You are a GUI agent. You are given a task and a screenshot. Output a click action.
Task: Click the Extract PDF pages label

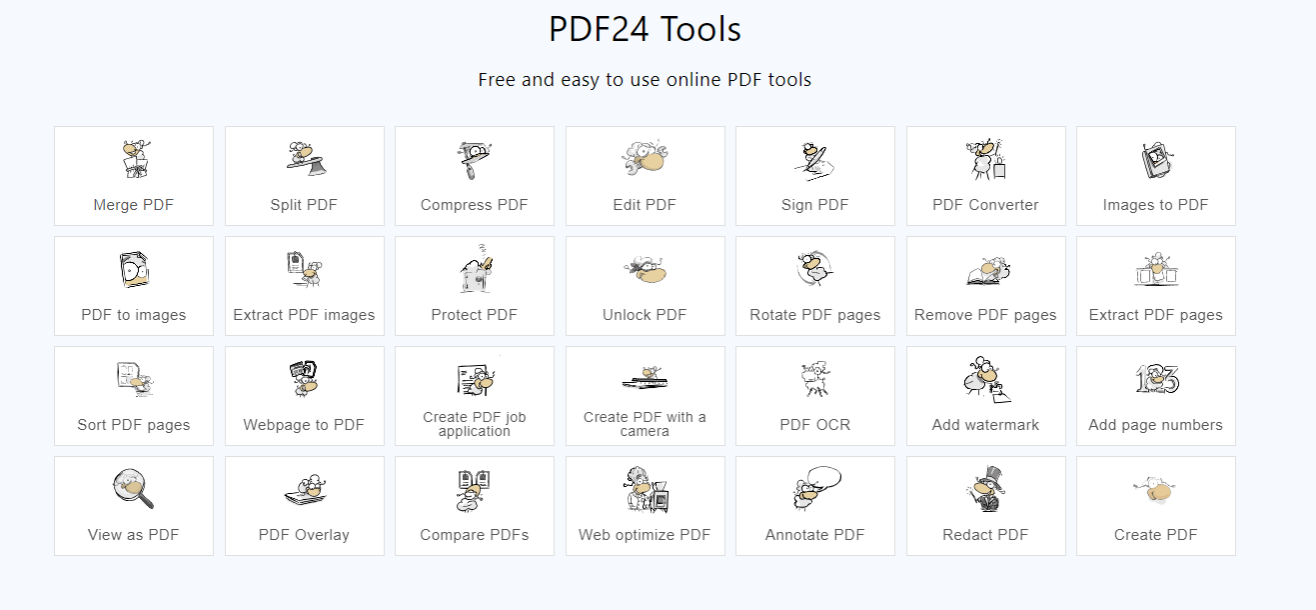[1156, 315]
